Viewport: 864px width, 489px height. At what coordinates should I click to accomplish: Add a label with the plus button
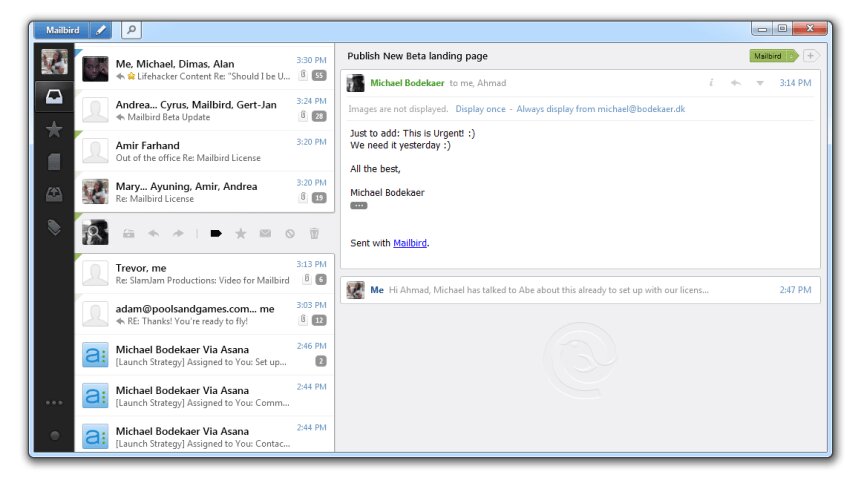click(x=811, y=56)
